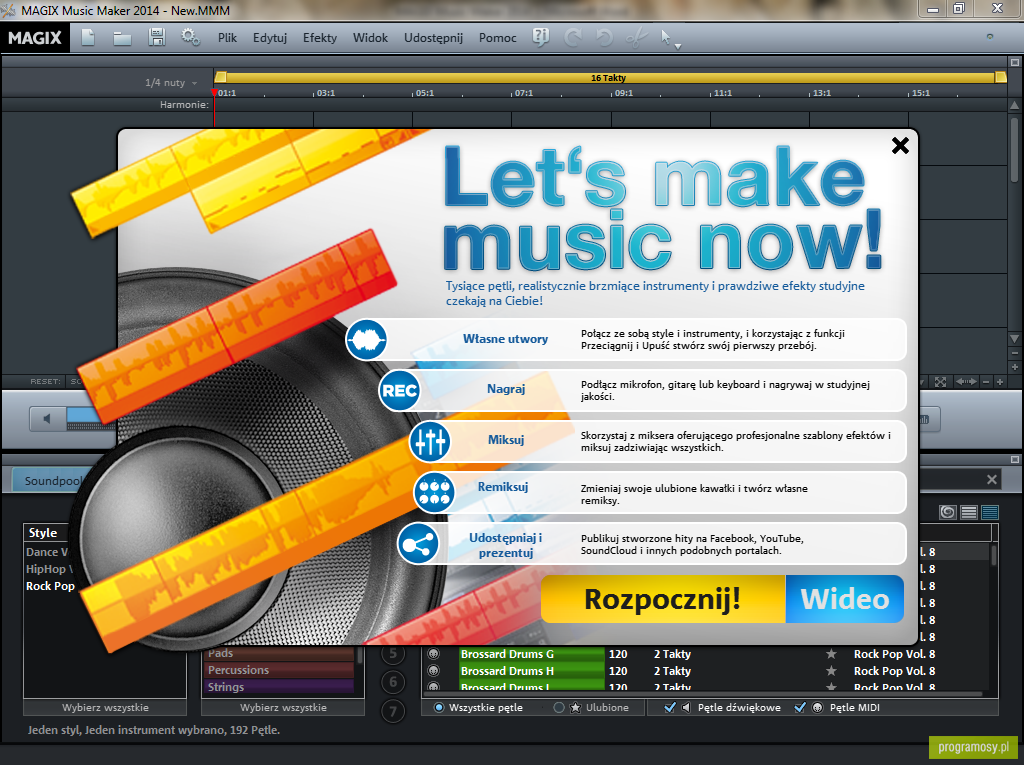Maximize the Soundpool panel square icon
The width and height of the screenshot is (1024, 765).
pos(1014,459)
